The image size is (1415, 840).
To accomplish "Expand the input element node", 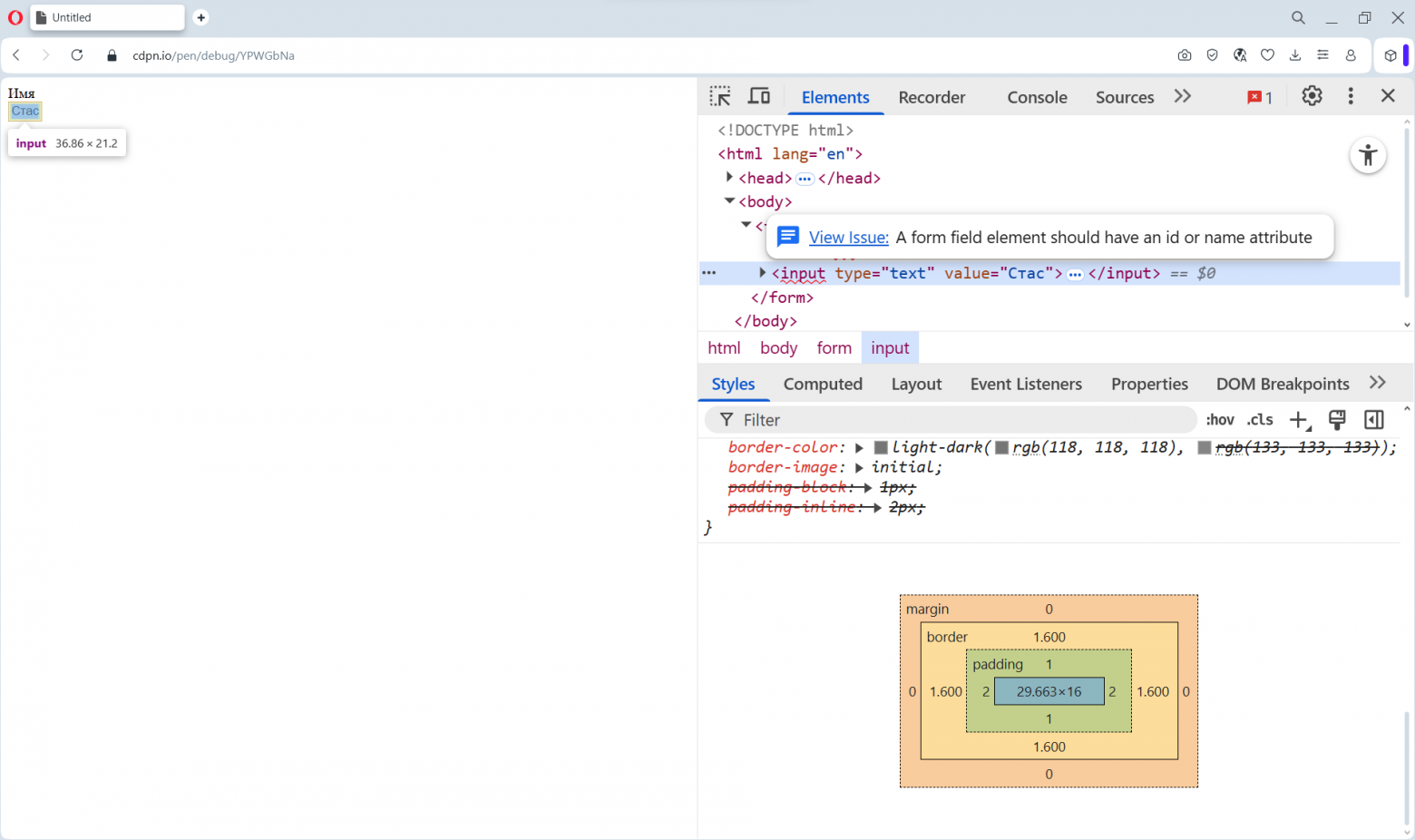I will coord(762,273).
